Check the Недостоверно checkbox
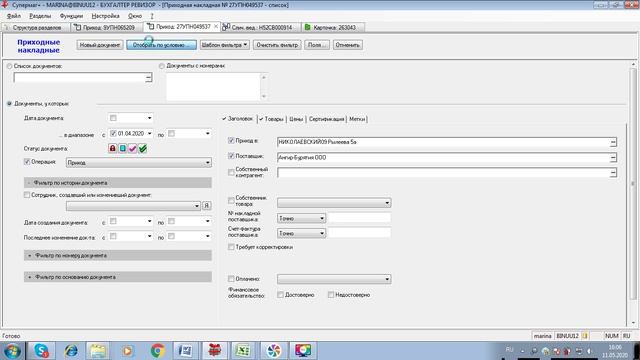The image size is (640, 360). 331,295
